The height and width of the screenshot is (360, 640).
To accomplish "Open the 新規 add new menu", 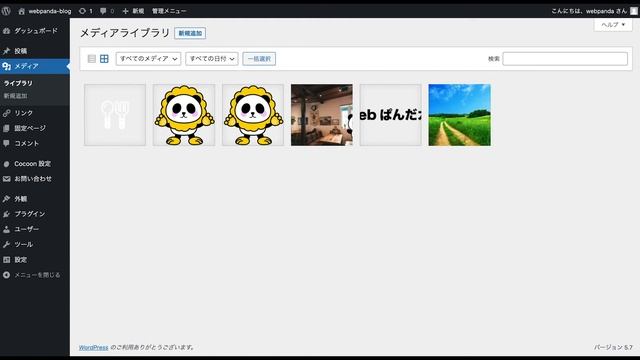I will click(x=133, y=11).
